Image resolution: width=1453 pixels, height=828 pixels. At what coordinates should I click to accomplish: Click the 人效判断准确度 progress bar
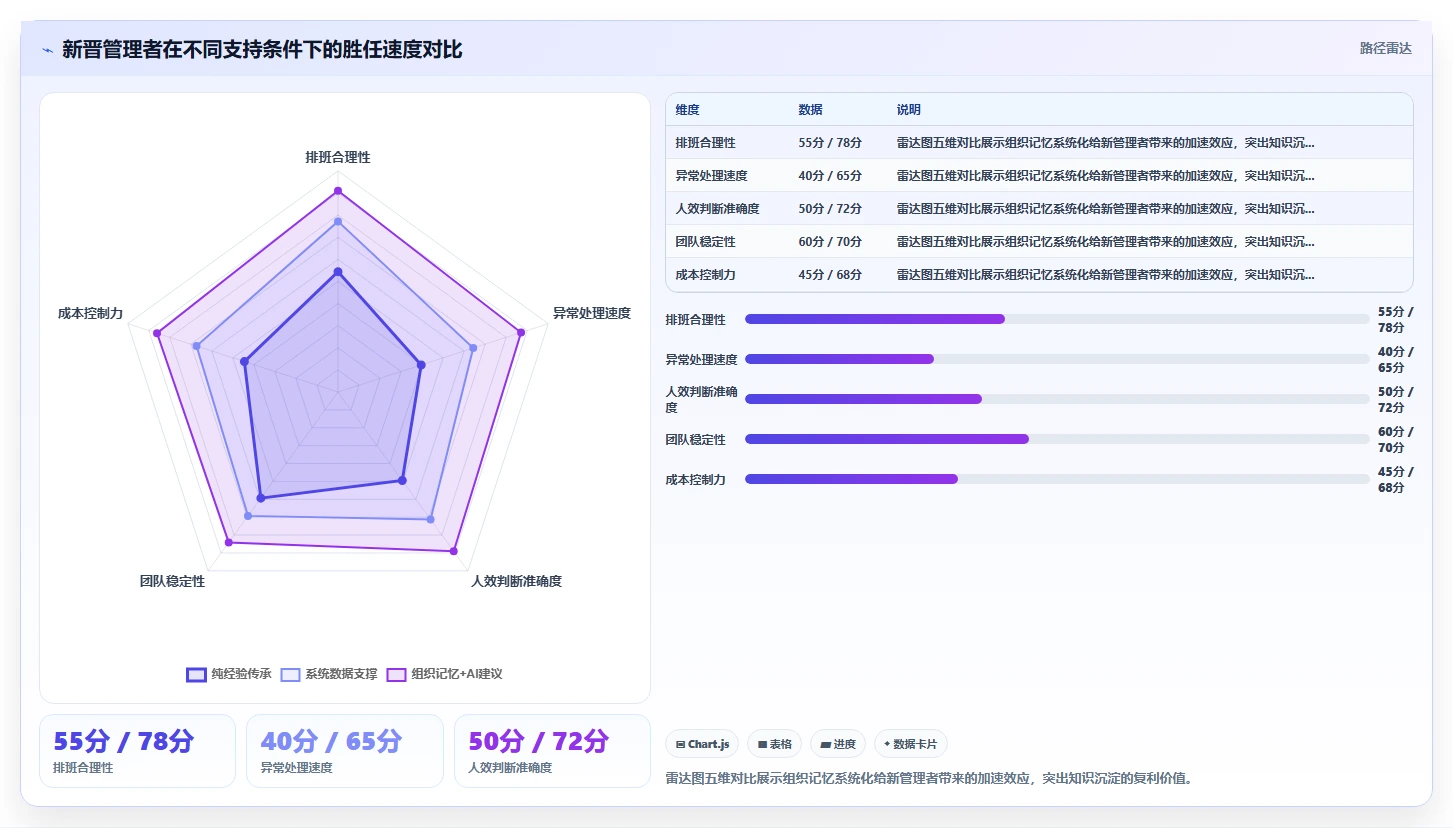point(1057,399)
